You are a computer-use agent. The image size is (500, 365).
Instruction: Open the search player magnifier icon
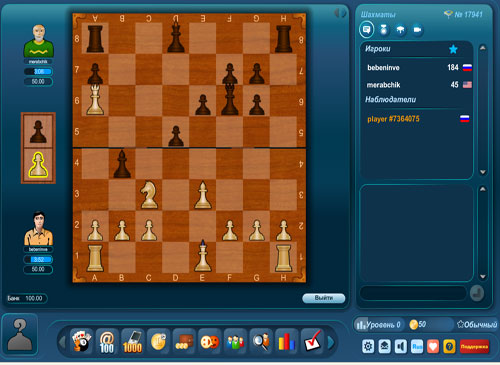[261, 341]
